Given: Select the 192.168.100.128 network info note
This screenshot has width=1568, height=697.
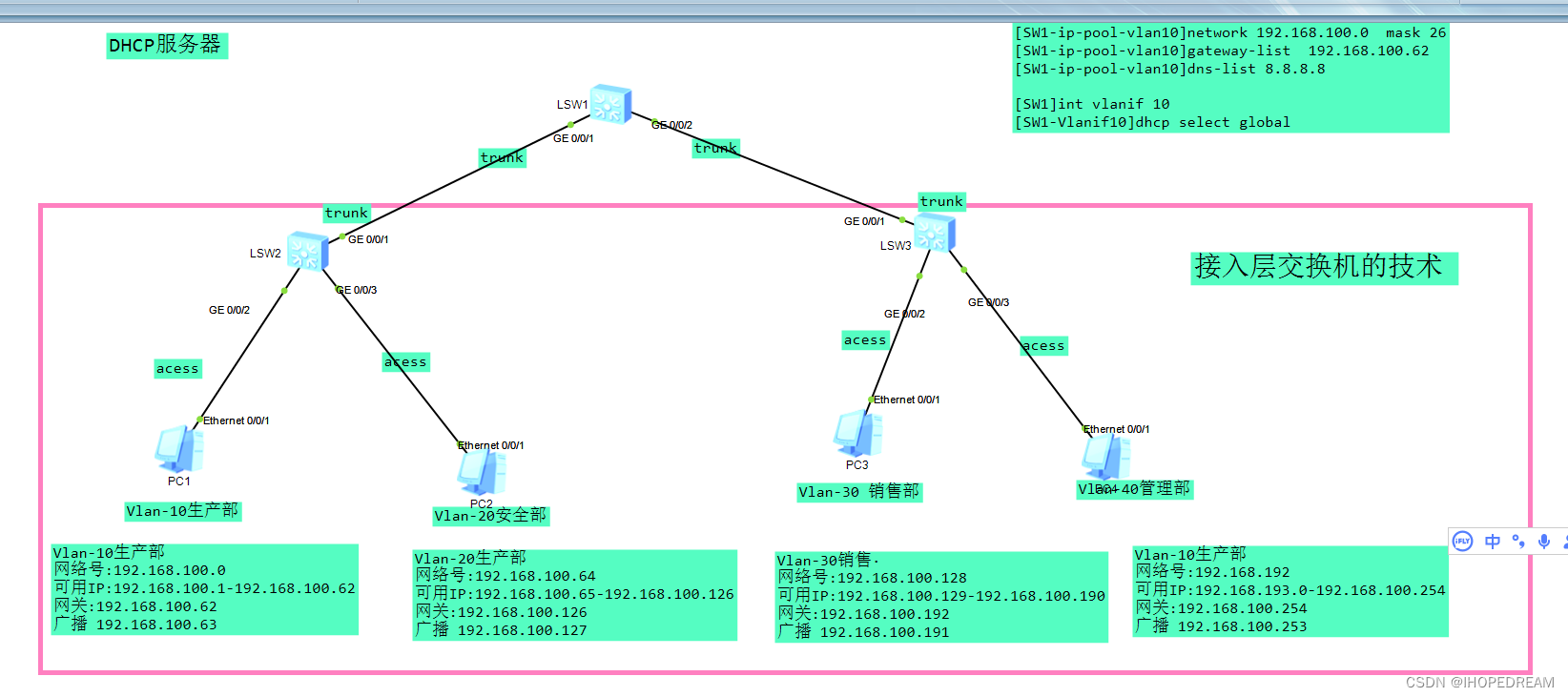Looking at the screenshot, I should tap(941, 597).
